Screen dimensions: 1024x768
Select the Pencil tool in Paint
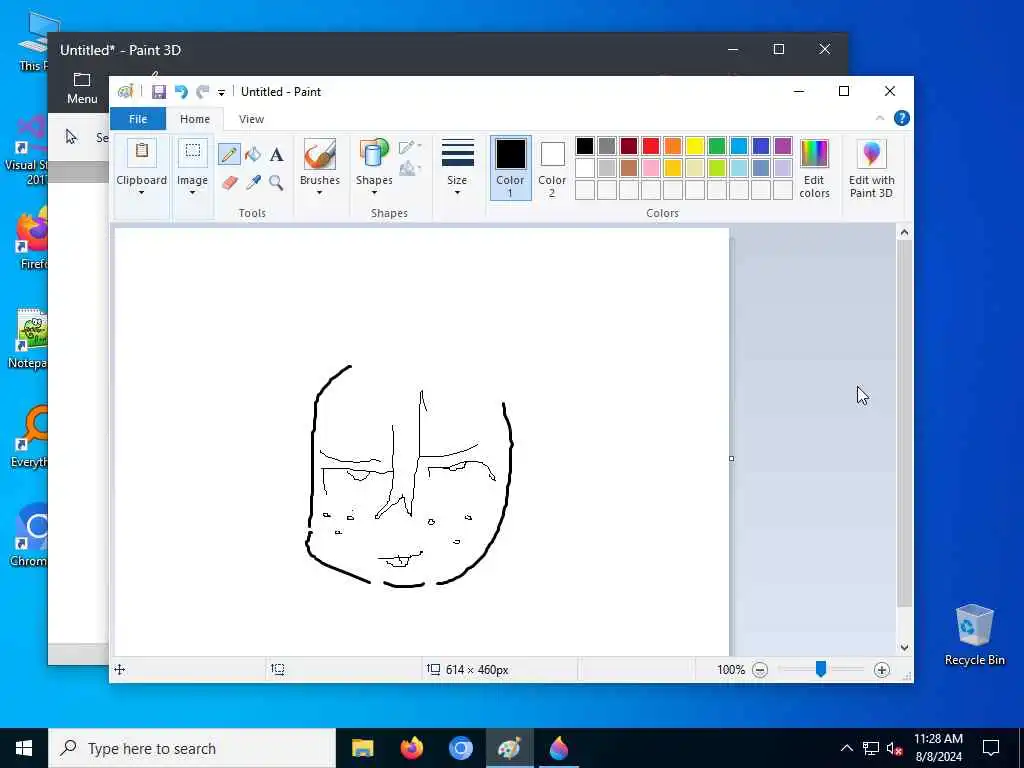click(229, 155)
